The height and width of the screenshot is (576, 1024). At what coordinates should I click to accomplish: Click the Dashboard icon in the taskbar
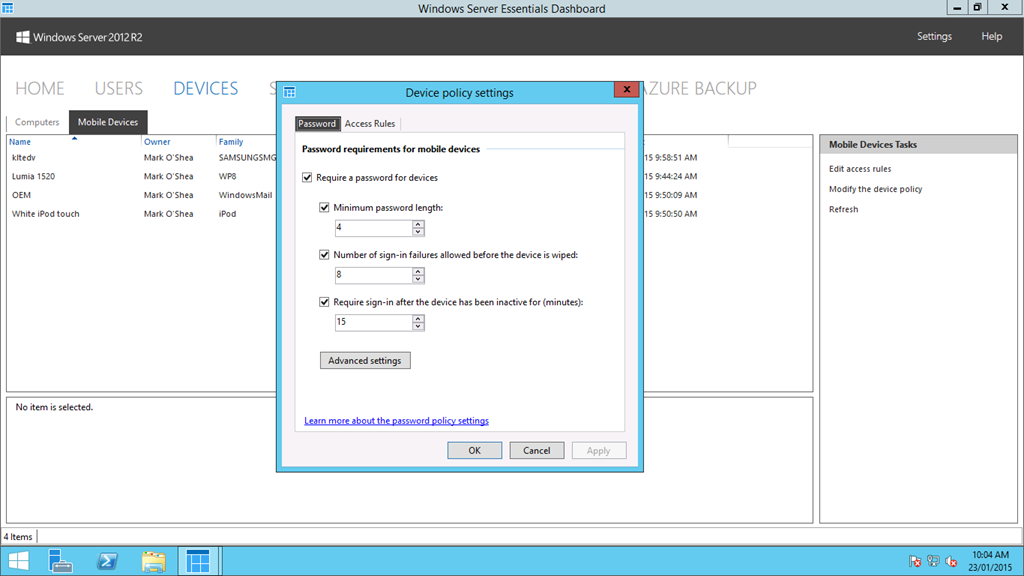pos(198,561)
